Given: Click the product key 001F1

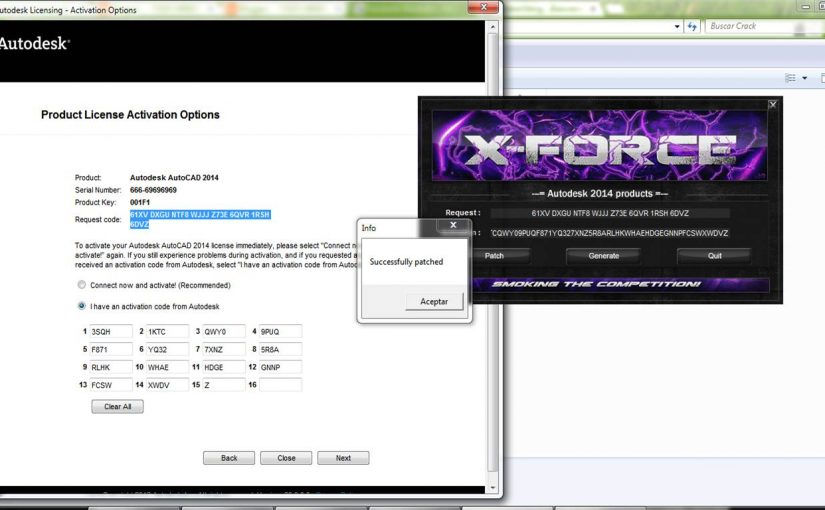Looking at the screenshot, I should tap(140, 202).
